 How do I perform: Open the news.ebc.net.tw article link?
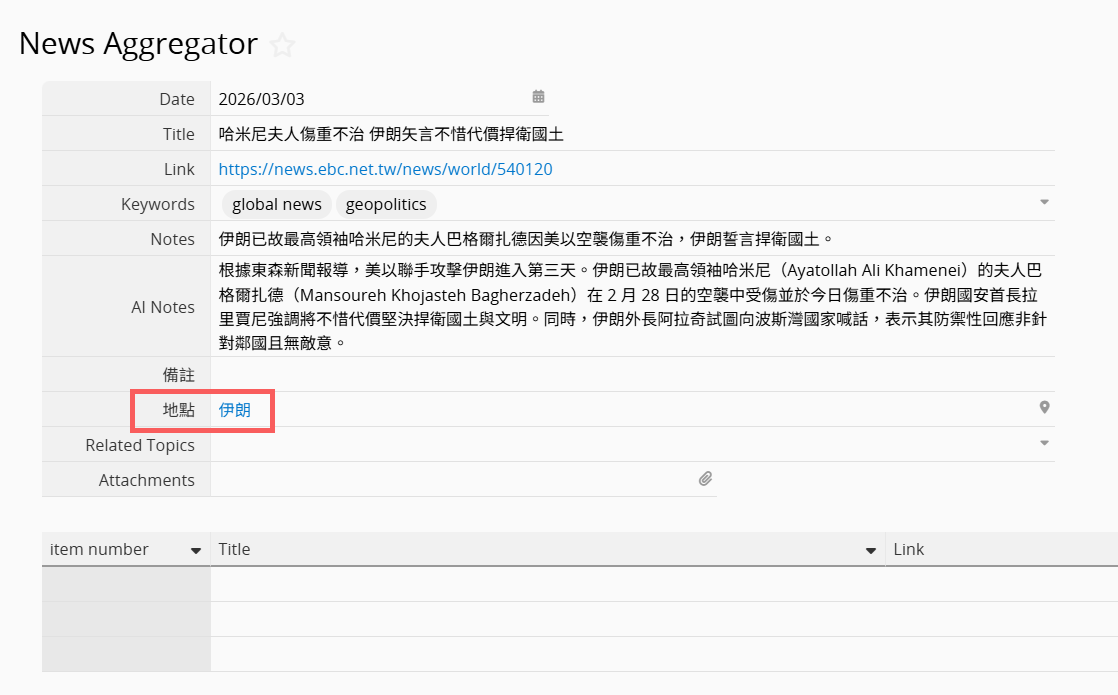pyautogui.click(x=385, y=169)
